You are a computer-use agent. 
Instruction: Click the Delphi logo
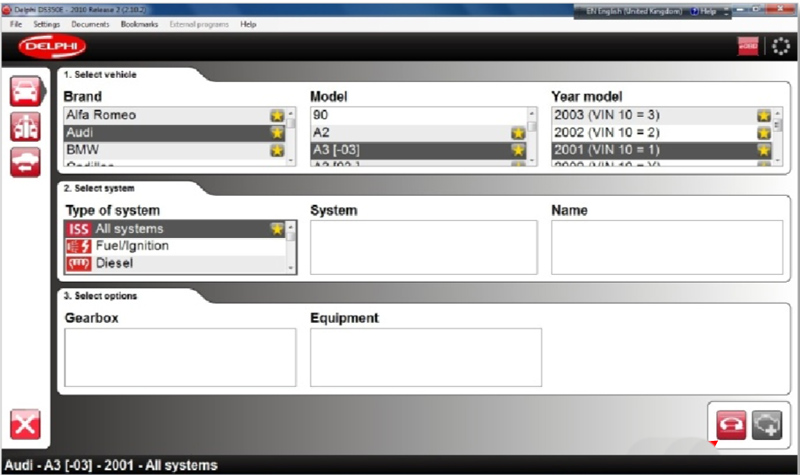(52, 46)
